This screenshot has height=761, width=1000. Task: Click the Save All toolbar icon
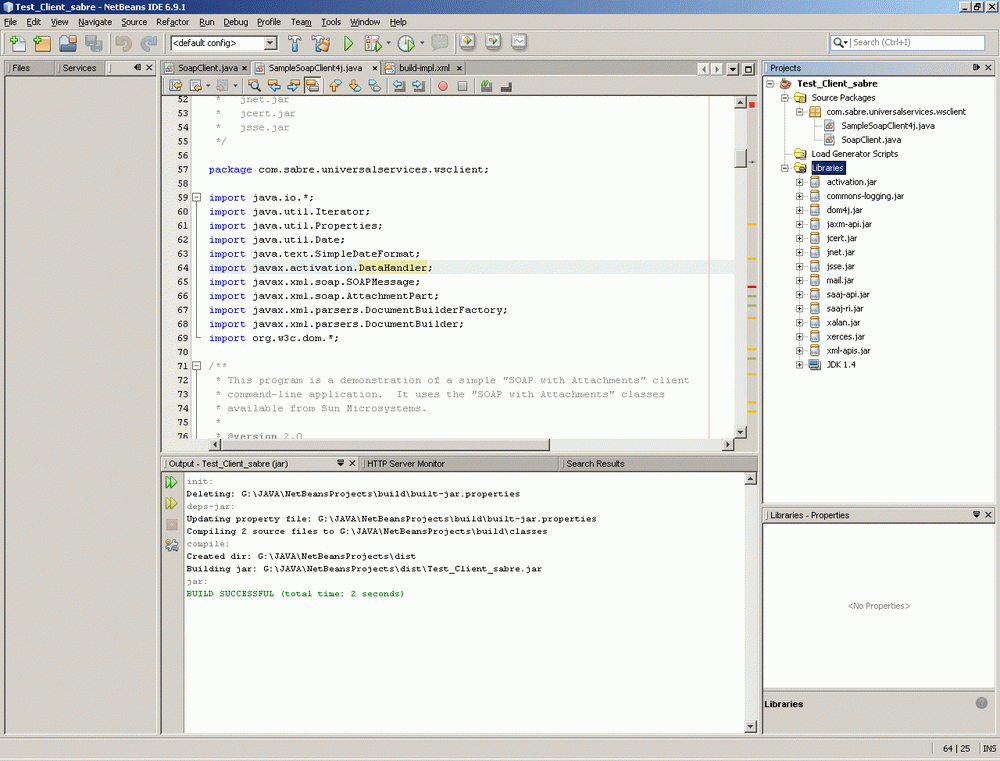point(93,43)
